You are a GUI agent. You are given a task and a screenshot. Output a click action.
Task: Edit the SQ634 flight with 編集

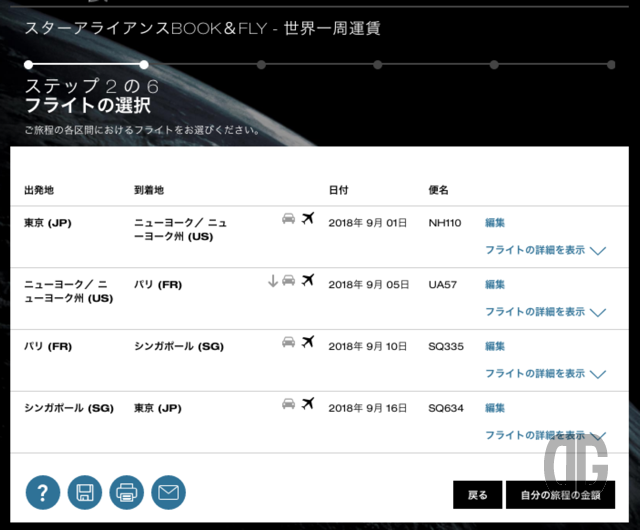(x=495, y=408)
